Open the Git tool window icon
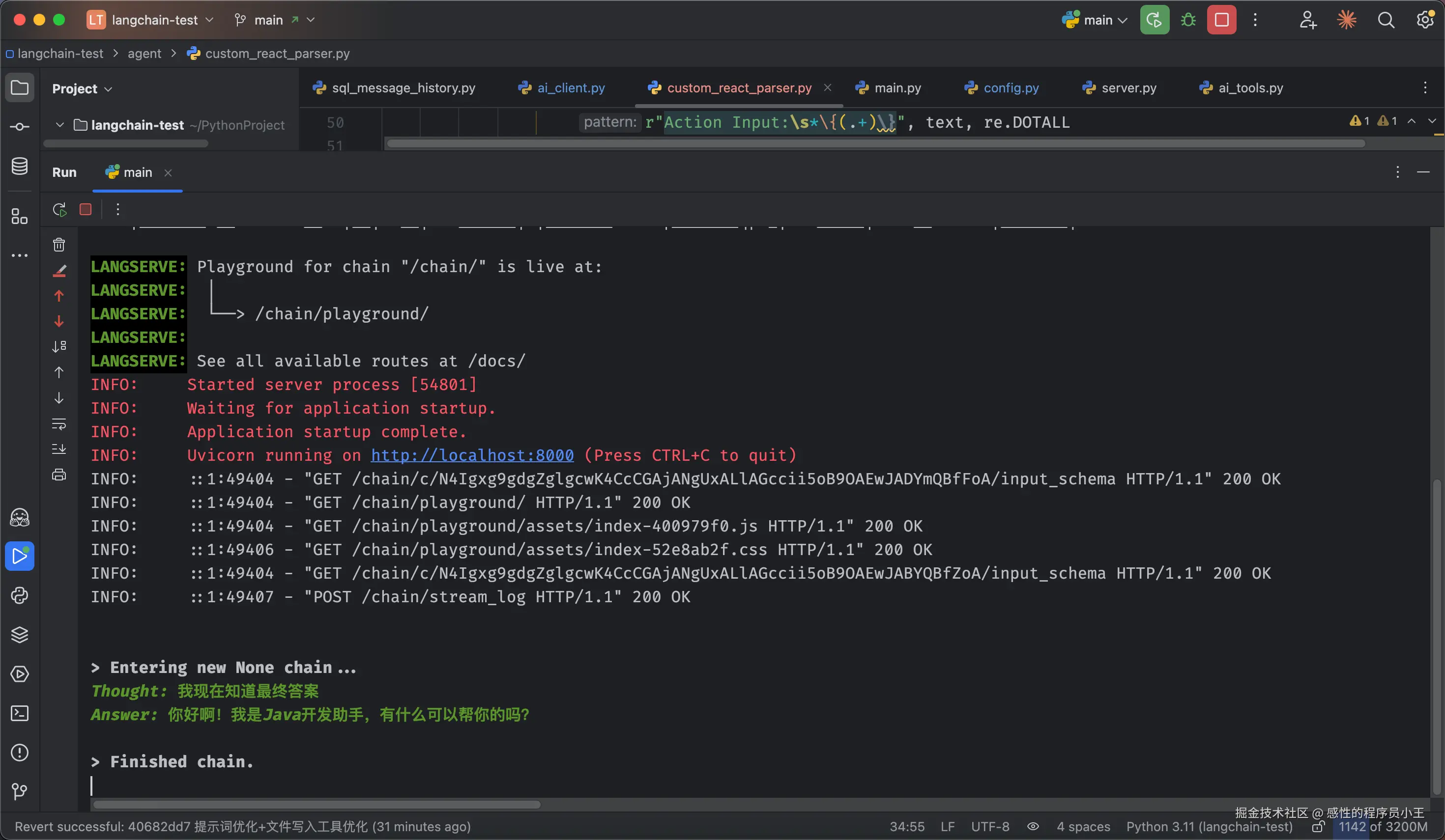Viewport: 1445px width, 840px height. click(20, 792)
